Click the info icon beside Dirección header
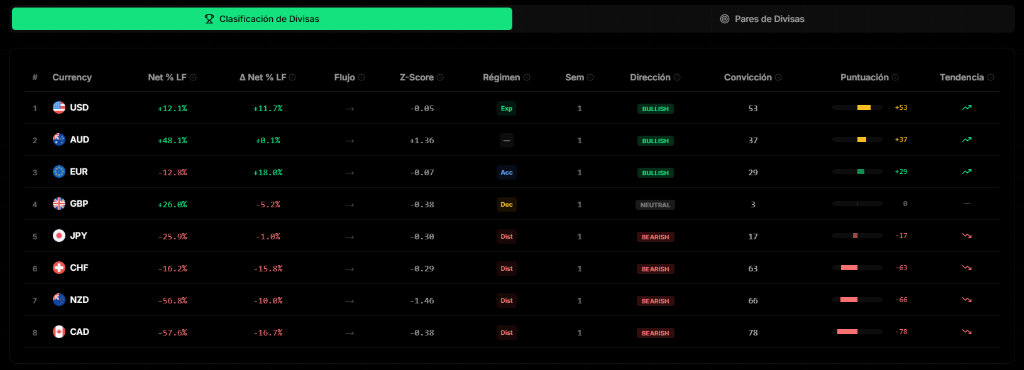Screen dimensions: 1024x370 click(677, 78)
